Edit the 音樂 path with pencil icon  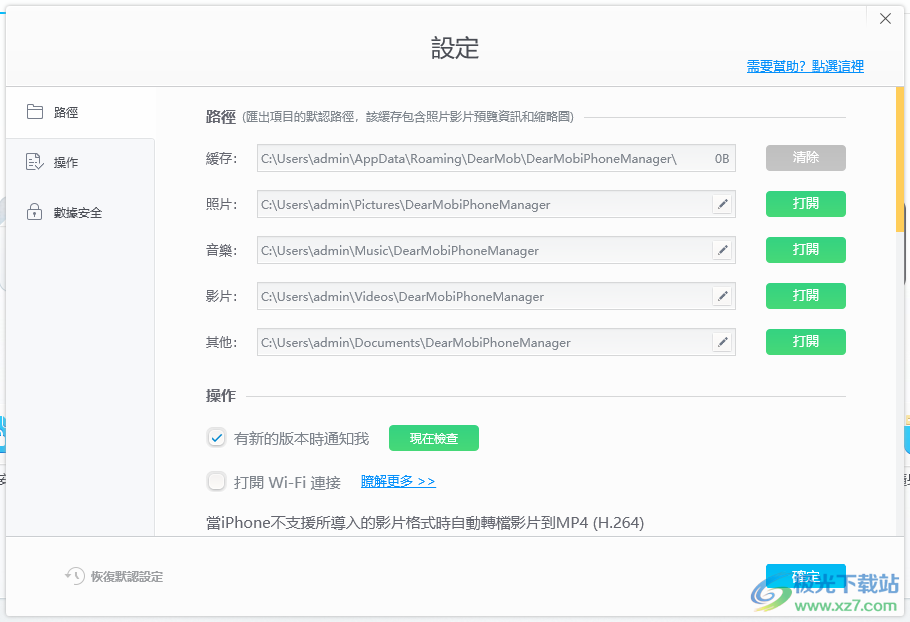(x=723, y=250)
